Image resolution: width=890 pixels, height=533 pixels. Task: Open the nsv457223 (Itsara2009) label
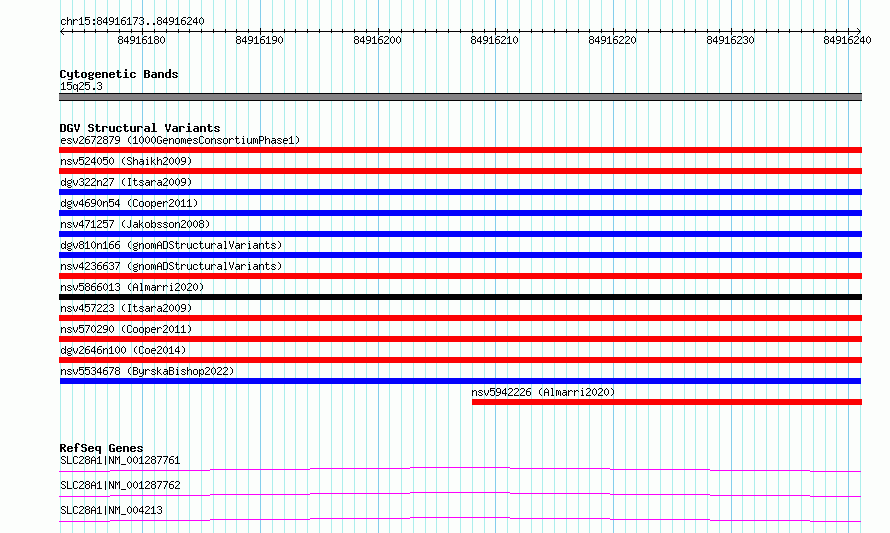coord(126,308)
